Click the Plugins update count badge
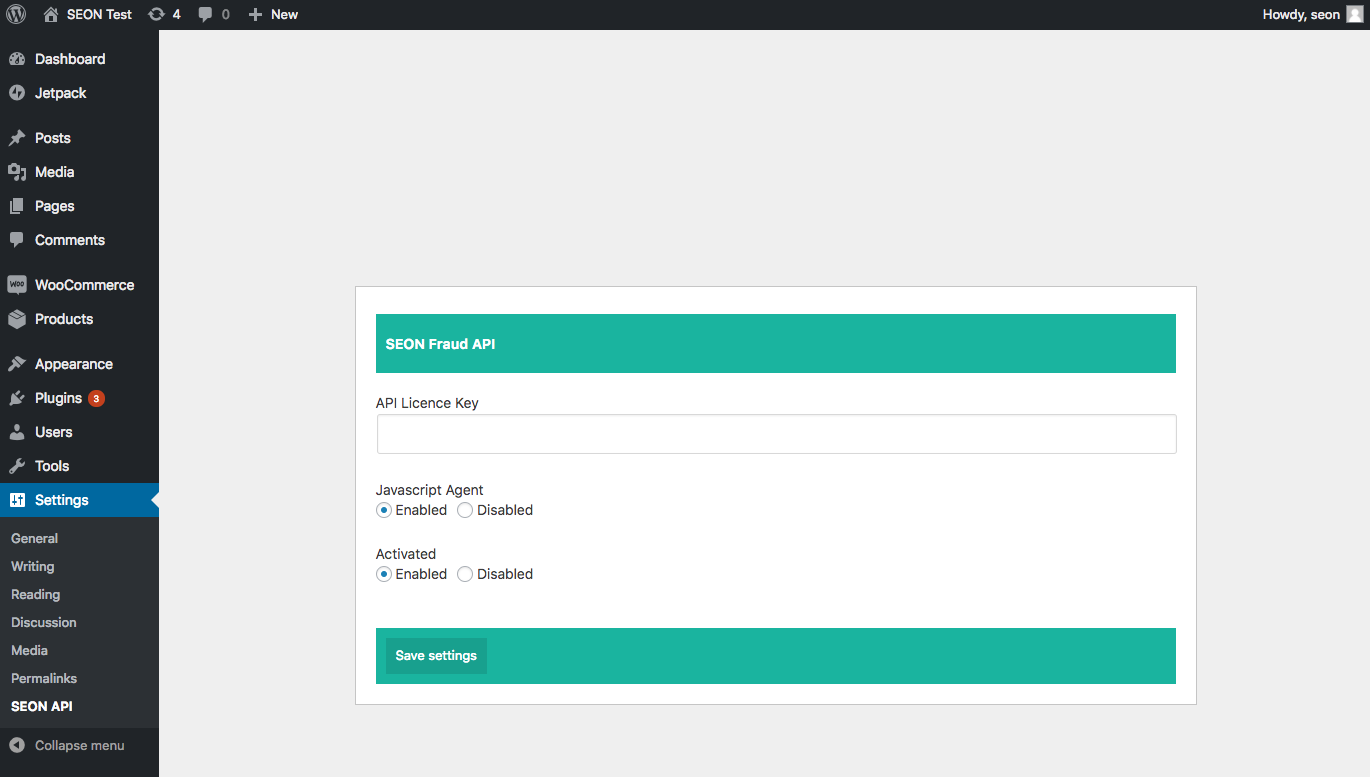 (96, 398)
